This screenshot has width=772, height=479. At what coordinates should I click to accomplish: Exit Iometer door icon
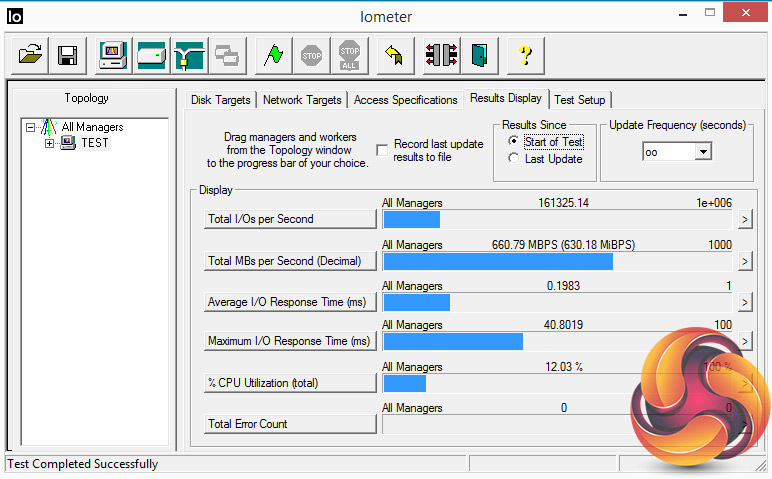480,55
